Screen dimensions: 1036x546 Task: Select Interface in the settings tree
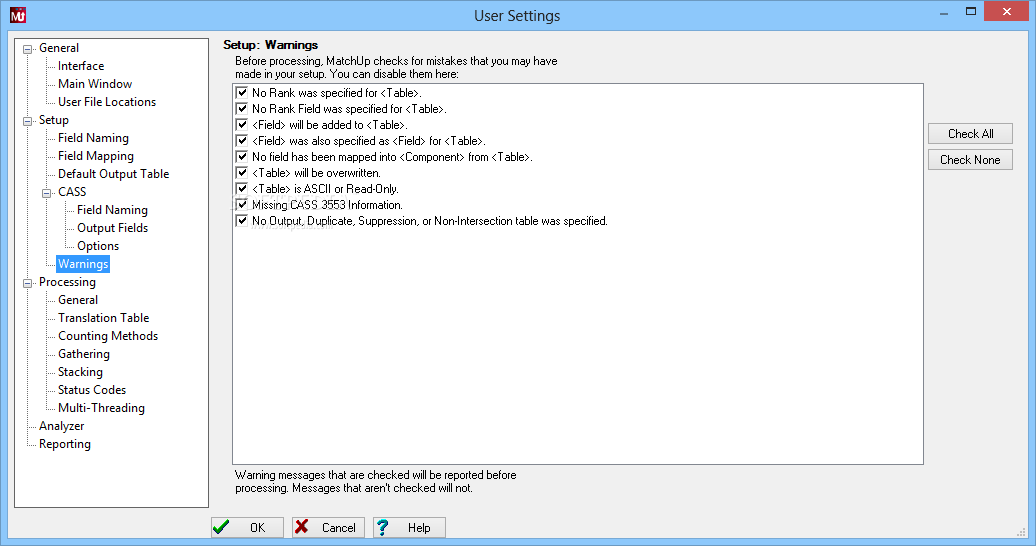[81, 66]
